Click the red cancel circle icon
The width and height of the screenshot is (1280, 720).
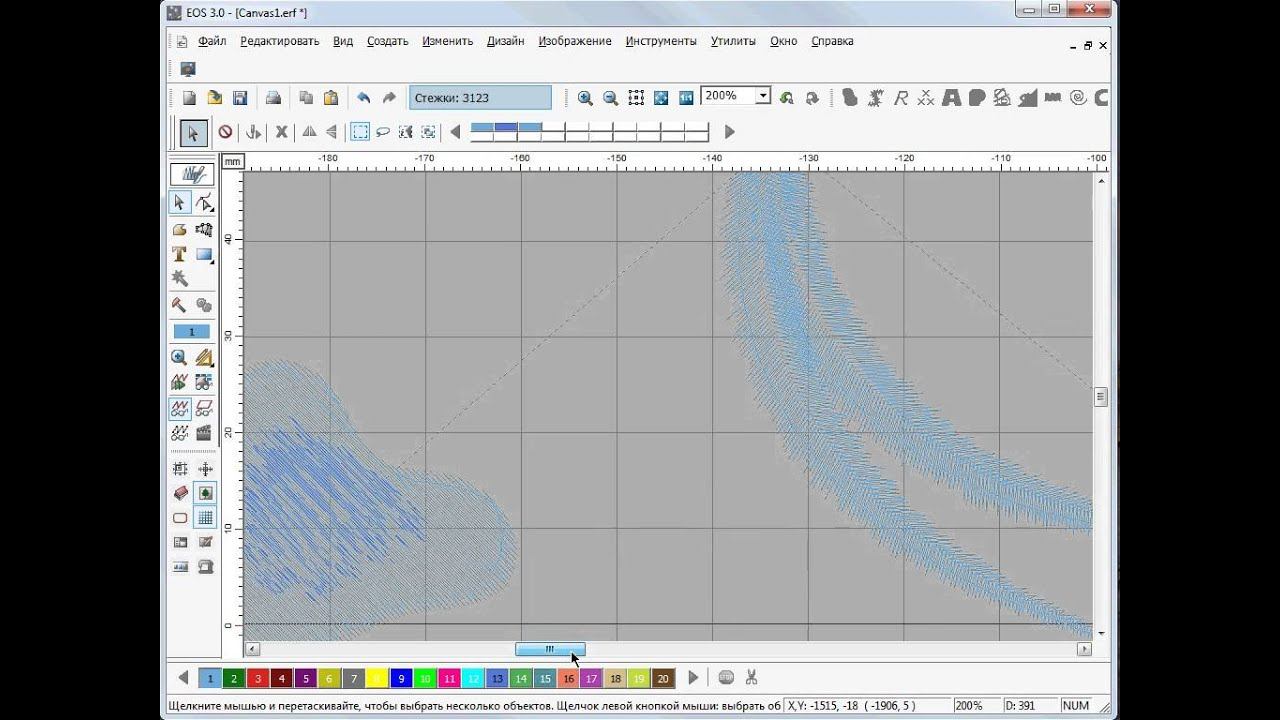(x=225, y=132)
